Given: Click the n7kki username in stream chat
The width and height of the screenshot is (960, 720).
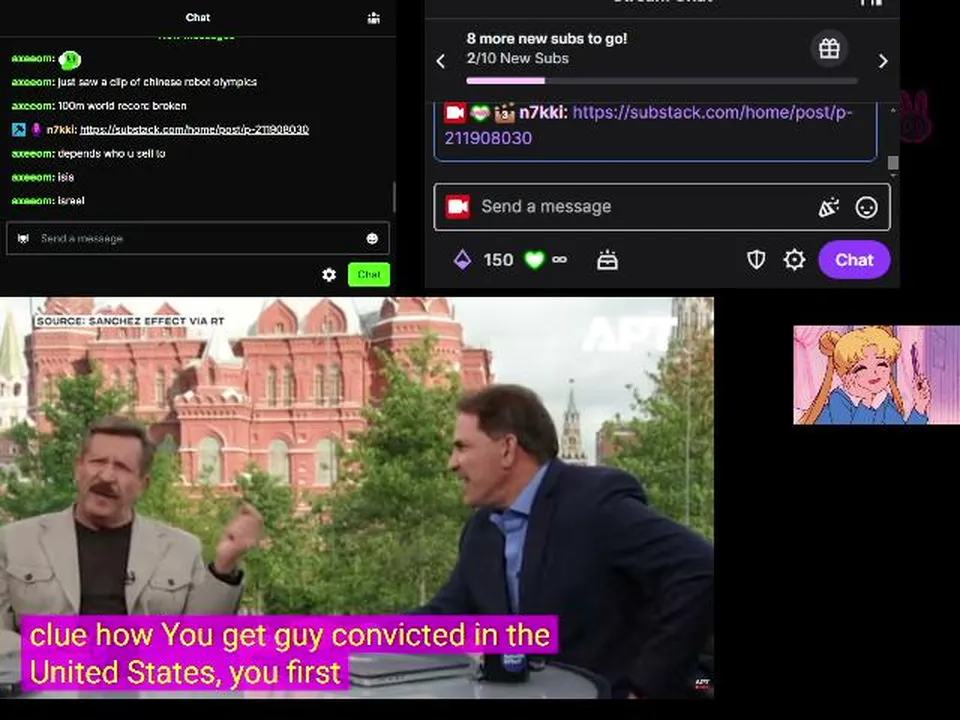Looking at the screenshot, I should (x=542, y=113).
